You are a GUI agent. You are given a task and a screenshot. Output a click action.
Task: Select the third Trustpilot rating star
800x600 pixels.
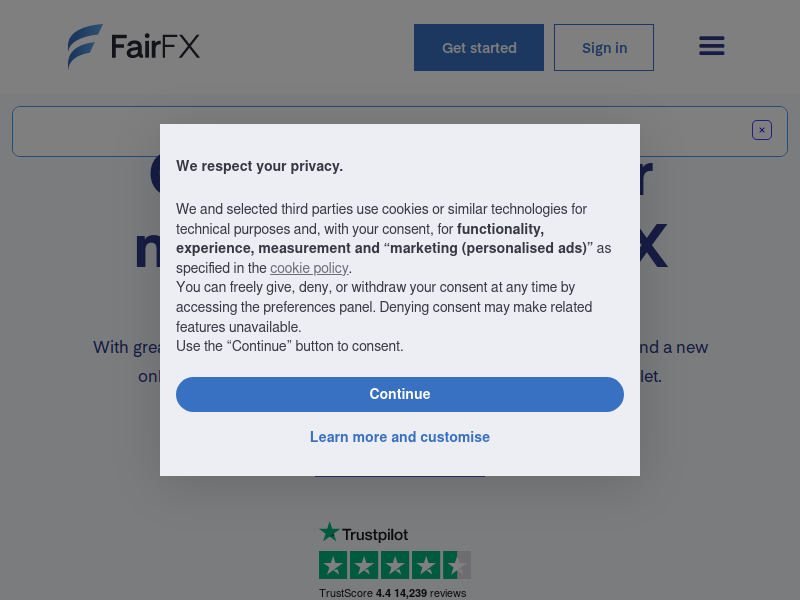pyautogui.click(x=395, y=565)
